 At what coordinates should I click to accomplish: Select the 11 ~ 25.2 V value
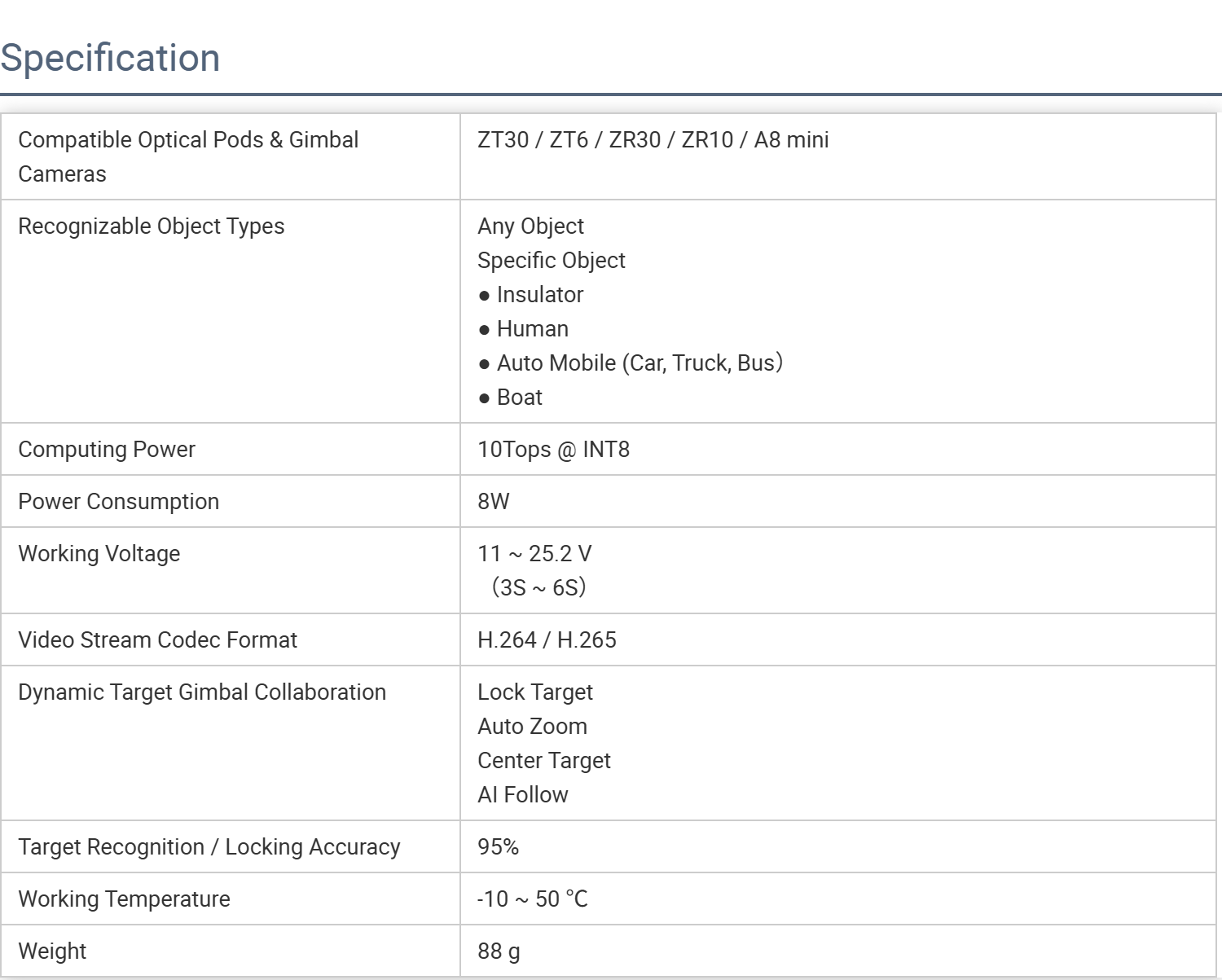point(534,554)
